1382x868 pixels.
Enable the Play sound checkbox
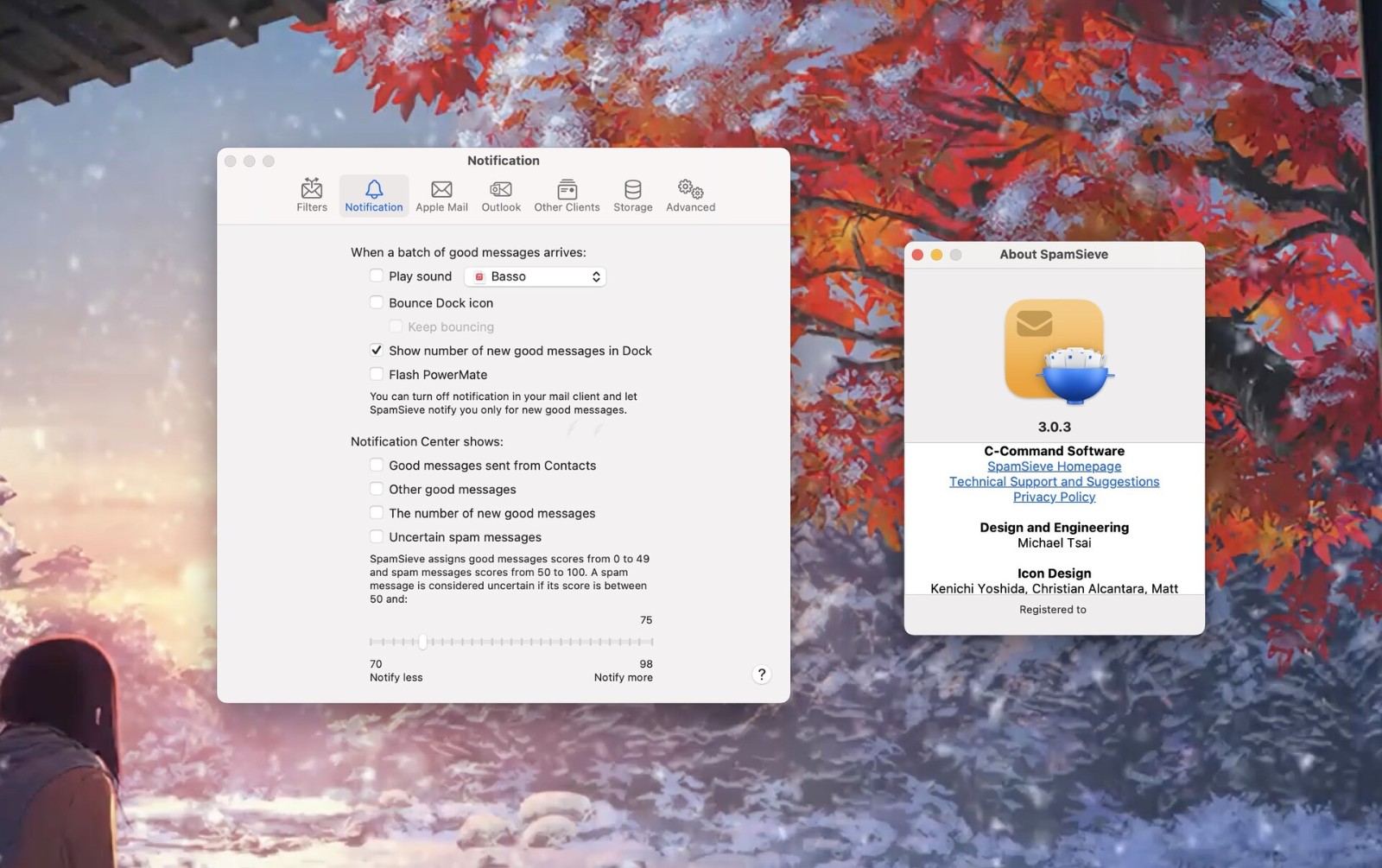coord(377,276)
